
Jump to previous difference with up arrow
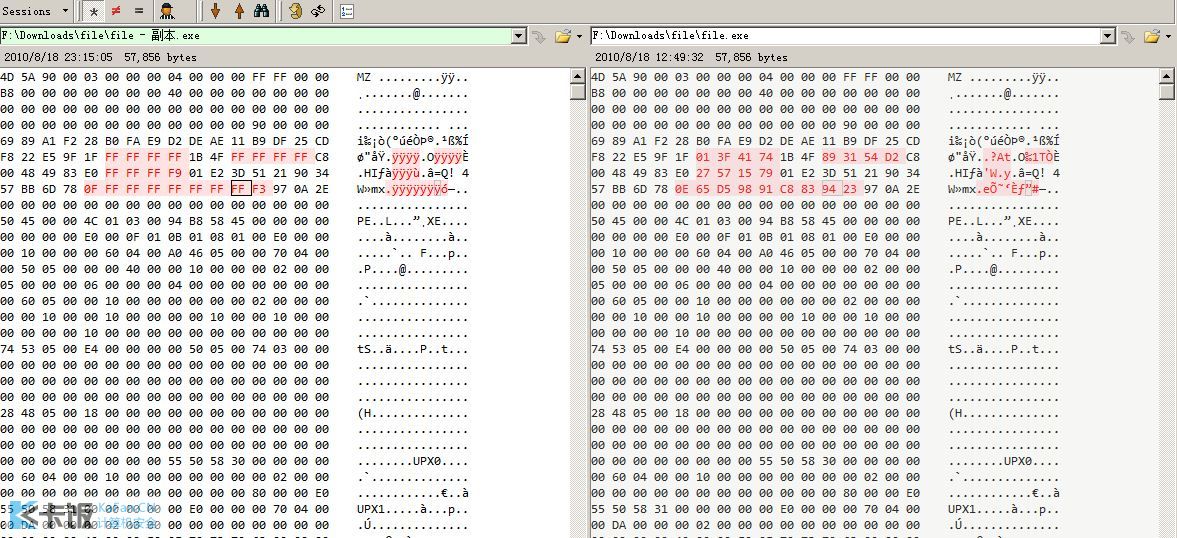238,11
